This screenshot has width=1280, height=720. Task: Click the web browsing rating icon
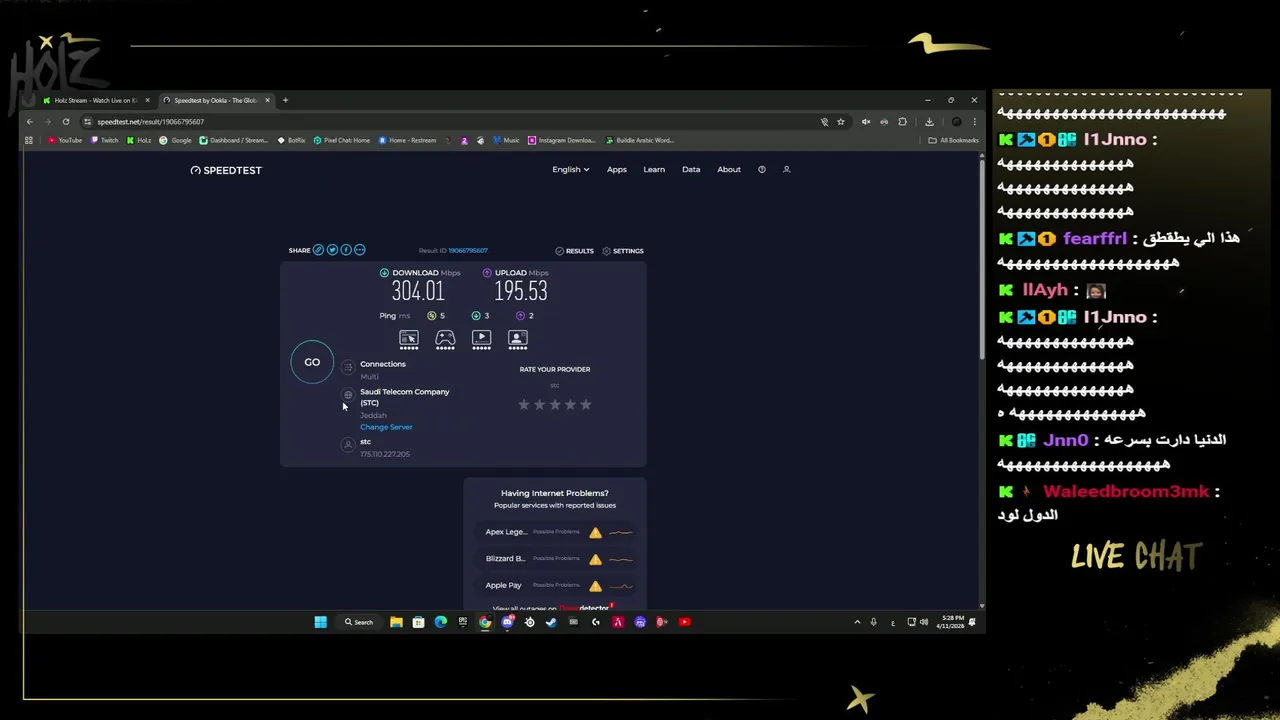pyautogui.click(x=409, y=339)
